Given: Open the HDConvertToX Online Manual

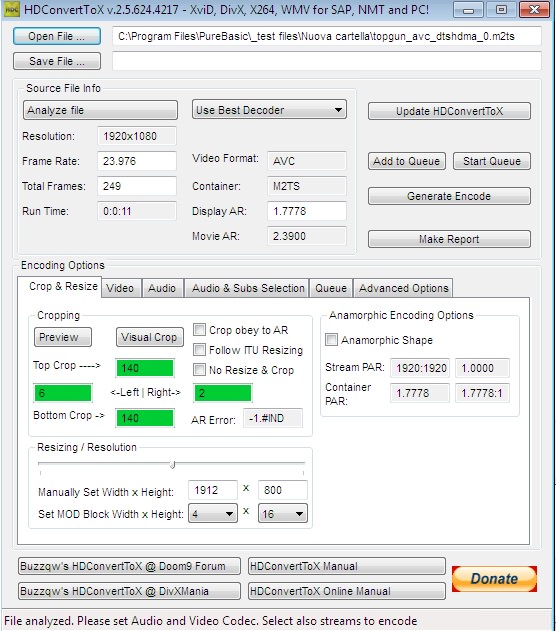Looking at the screenshot, I should 347,591.
